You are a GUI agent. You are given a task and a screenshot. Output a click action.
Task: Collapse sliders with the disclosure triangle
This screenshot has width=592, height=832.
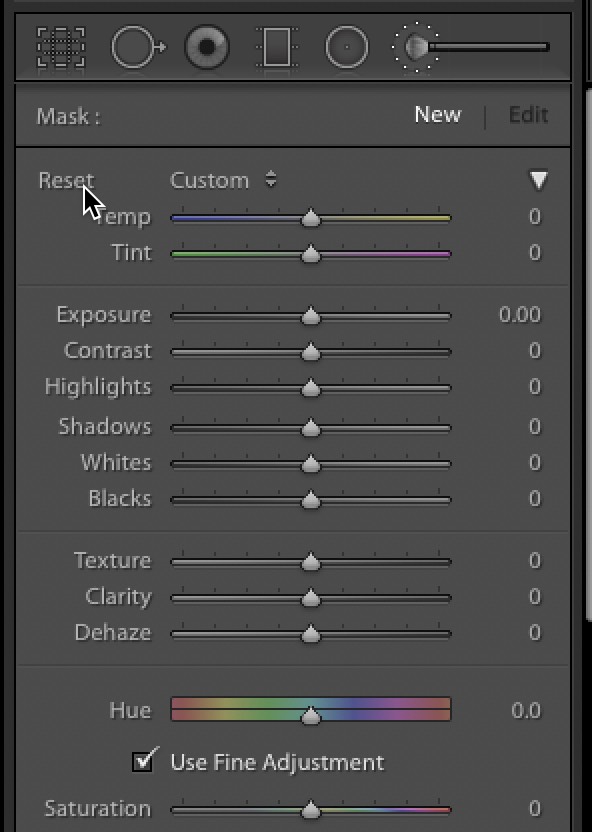[x=538, y=180]
